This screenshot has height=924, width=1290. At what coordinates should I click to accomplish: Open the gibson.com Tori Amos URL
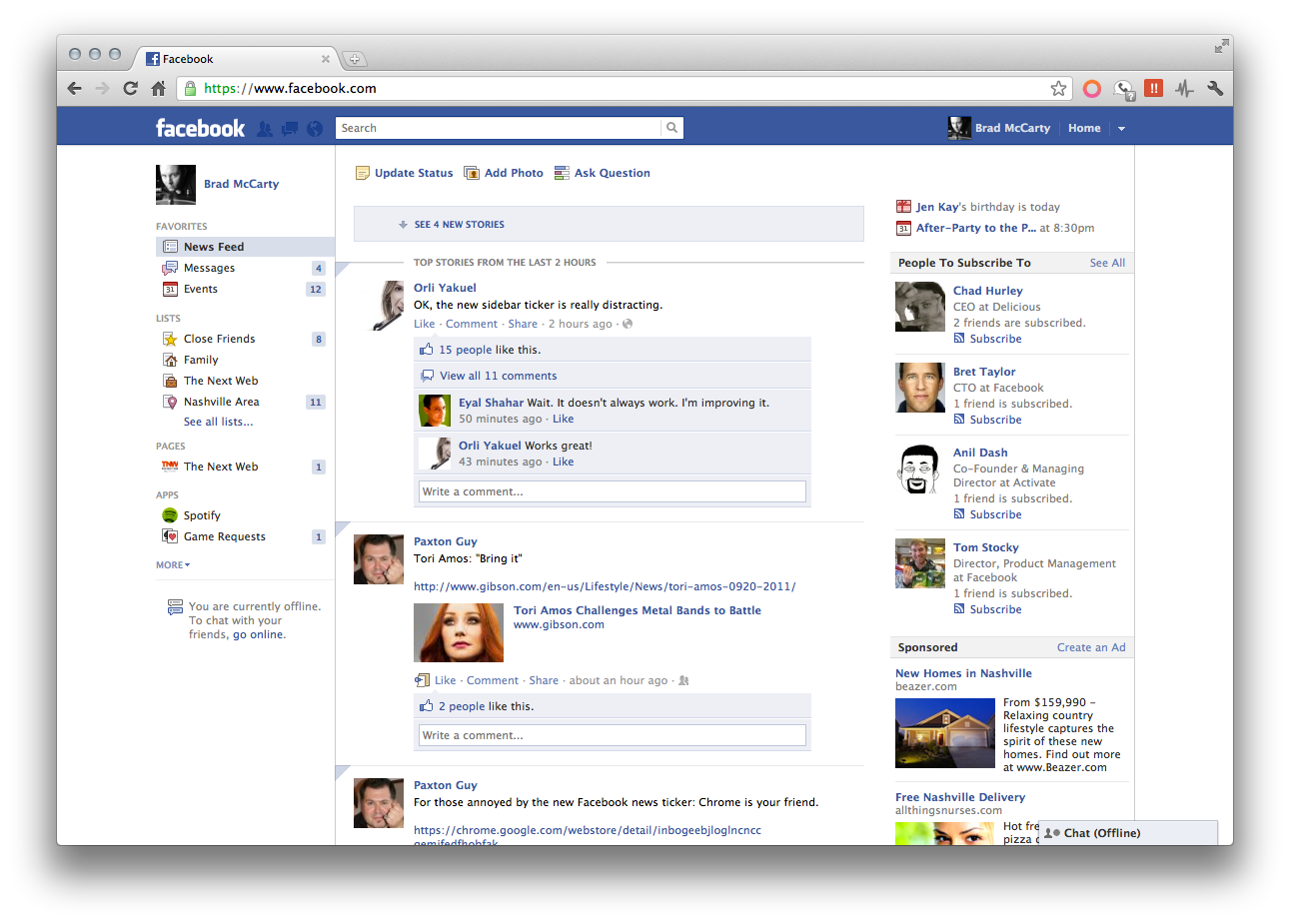pyautogui.click(x=605, y=586)
